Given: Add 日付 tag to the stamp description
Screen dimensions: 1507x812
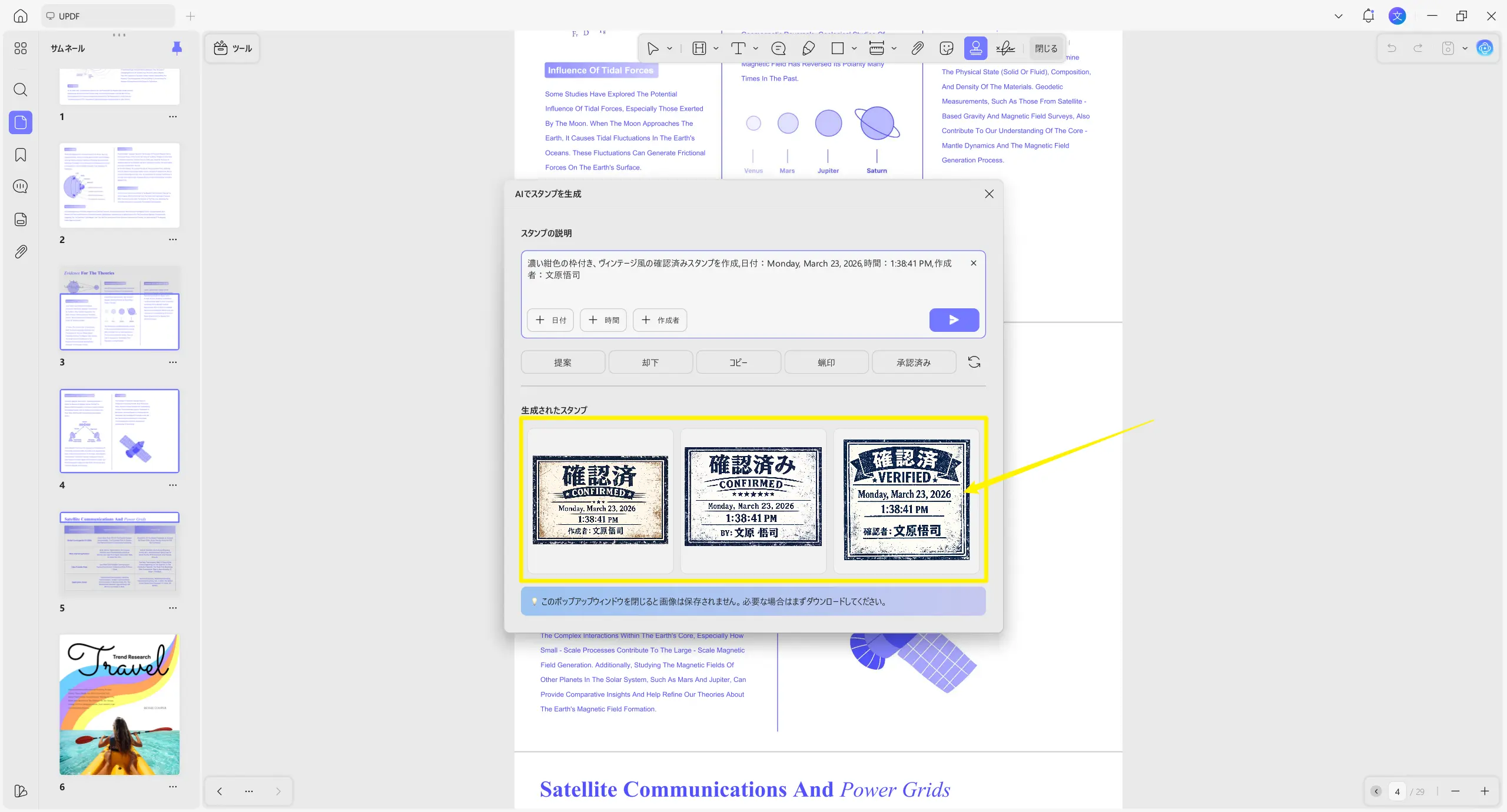Looking at the screenshot, I should (550, 320).
